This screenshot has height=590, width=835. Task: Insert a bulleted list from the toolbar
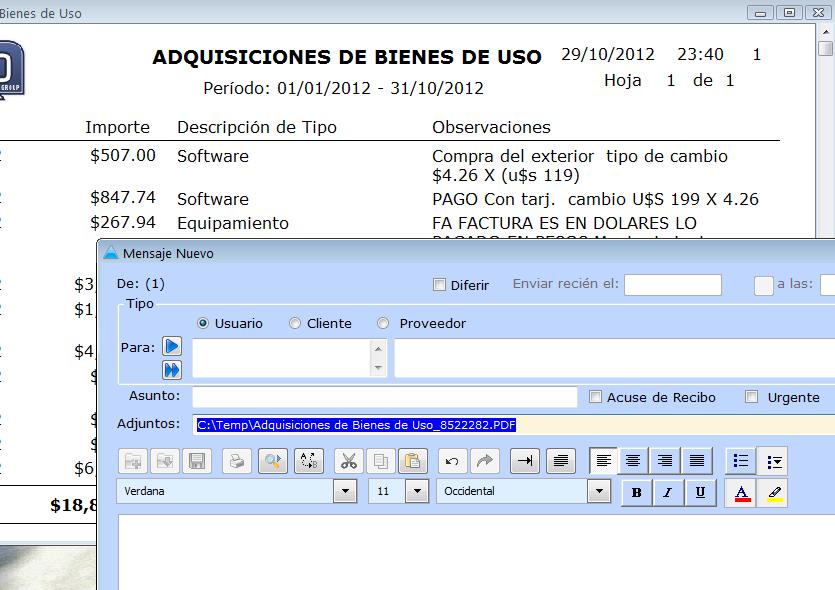tap(742, 461)
